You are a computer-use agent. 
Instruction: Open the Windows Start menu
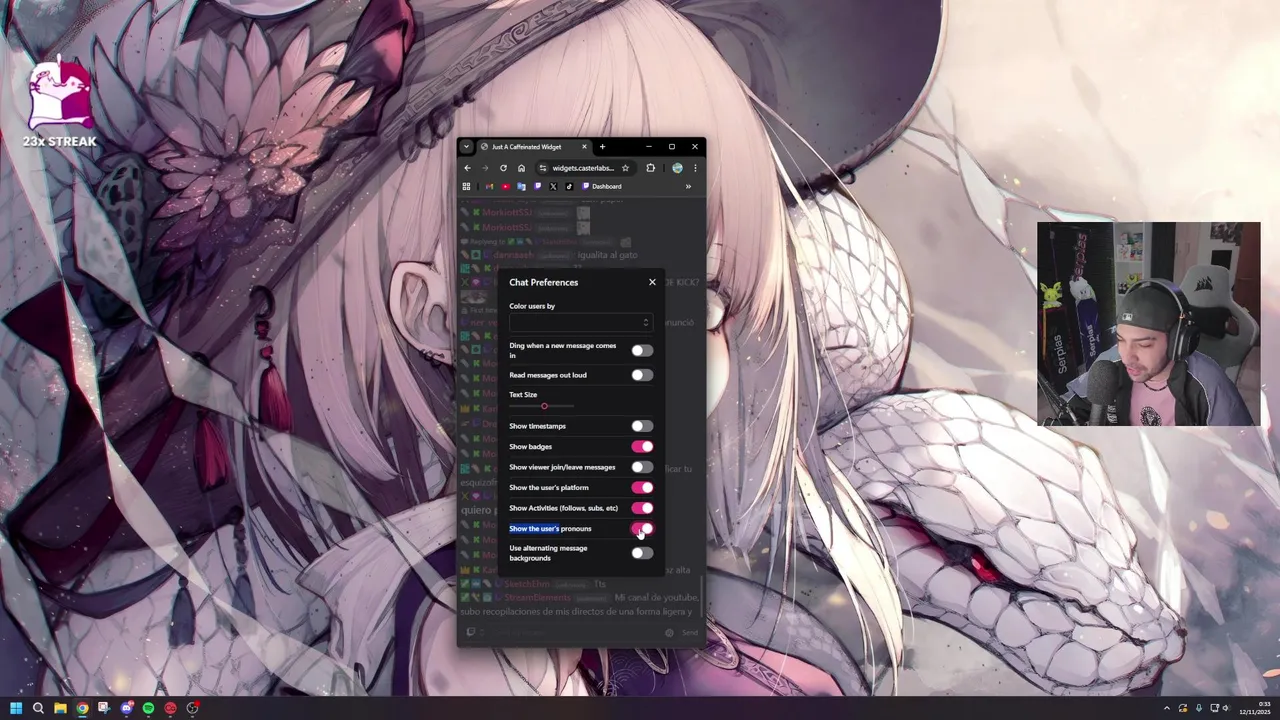(16, 708)
